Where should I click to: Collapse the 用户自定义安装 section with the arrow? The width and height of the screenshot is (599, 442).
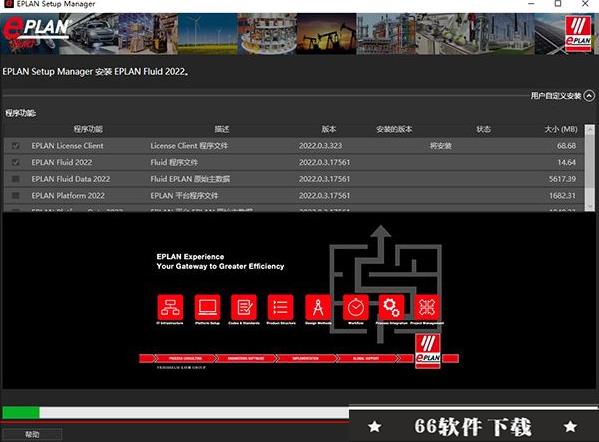click(x=589, y=96)
